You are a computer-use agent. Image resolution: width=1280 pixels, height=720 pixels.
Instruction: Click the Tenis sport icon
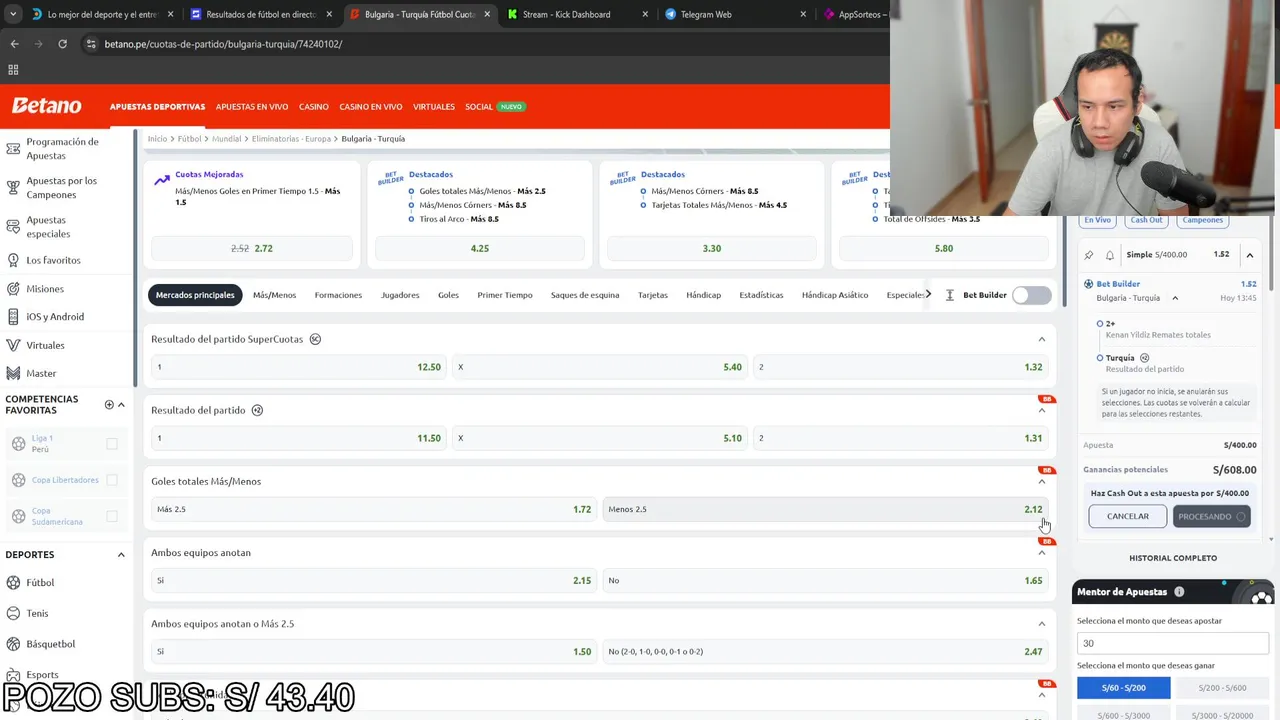click(x=13, y=613)
